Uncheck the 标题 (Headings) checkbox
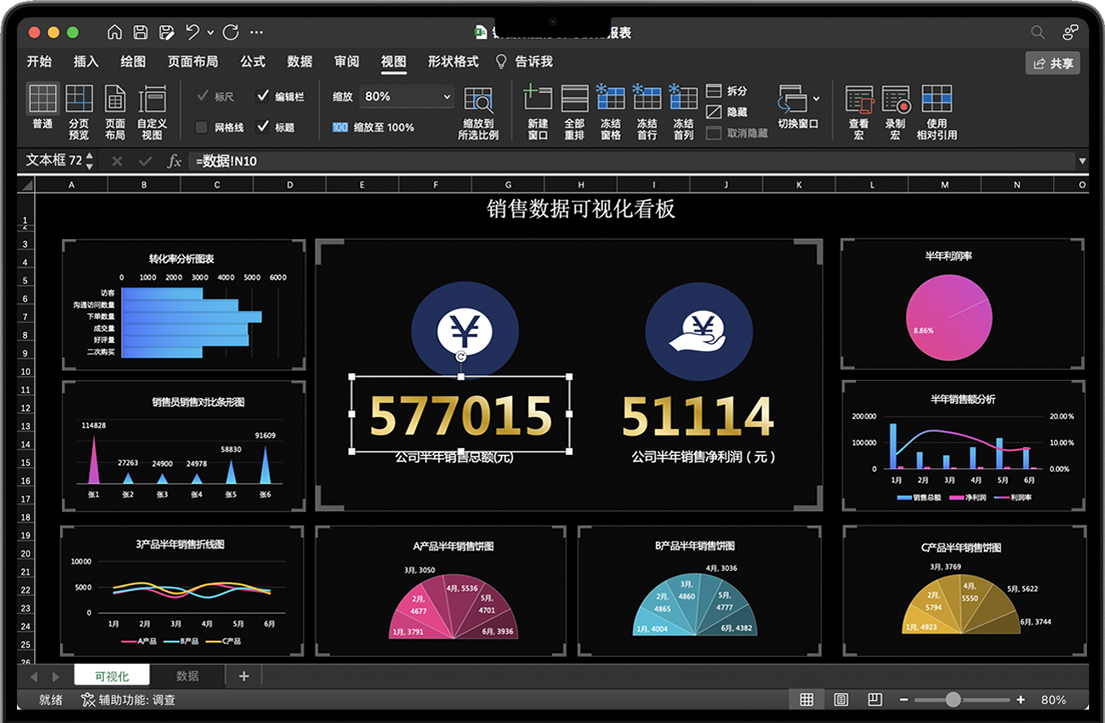 point(263,127)
